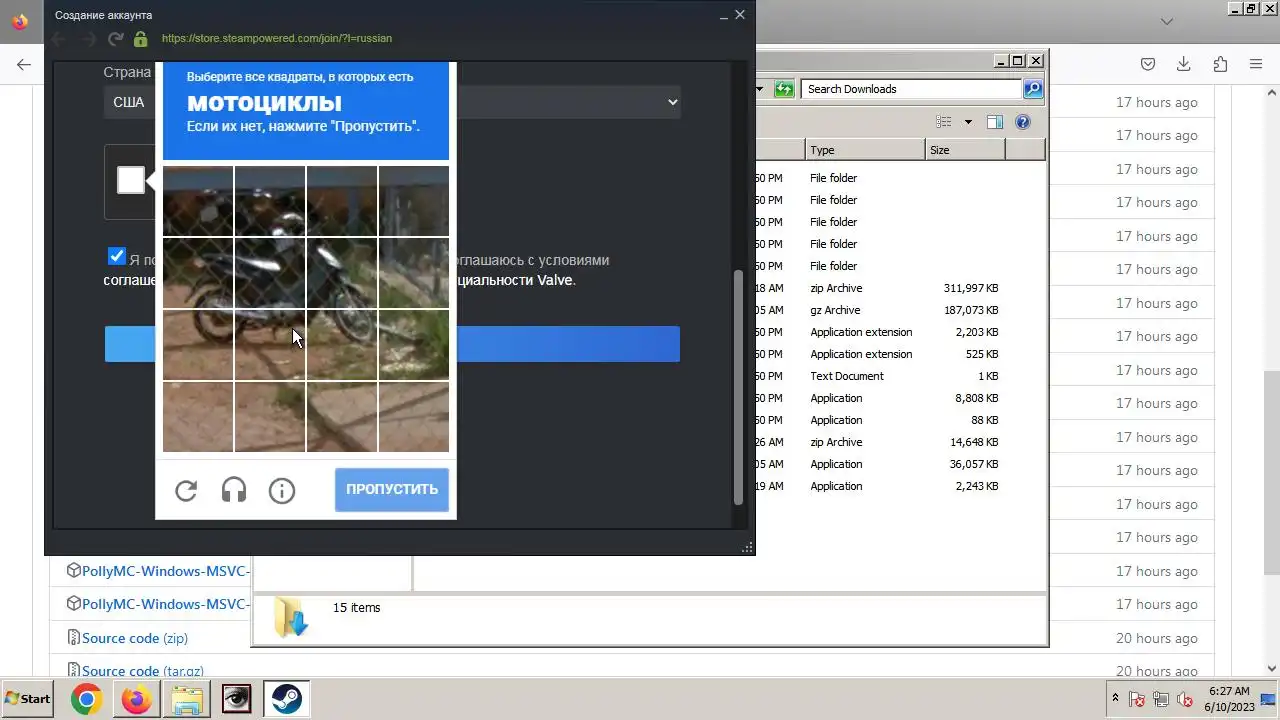The width and height of the screenshot is (1280, 720).
Task: Uncheck the Steam agreement checkbox
Action: click(117, 256)
